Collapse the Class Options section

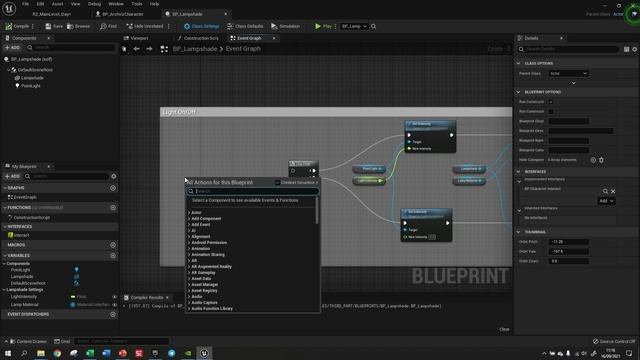(x=518, y=63)
